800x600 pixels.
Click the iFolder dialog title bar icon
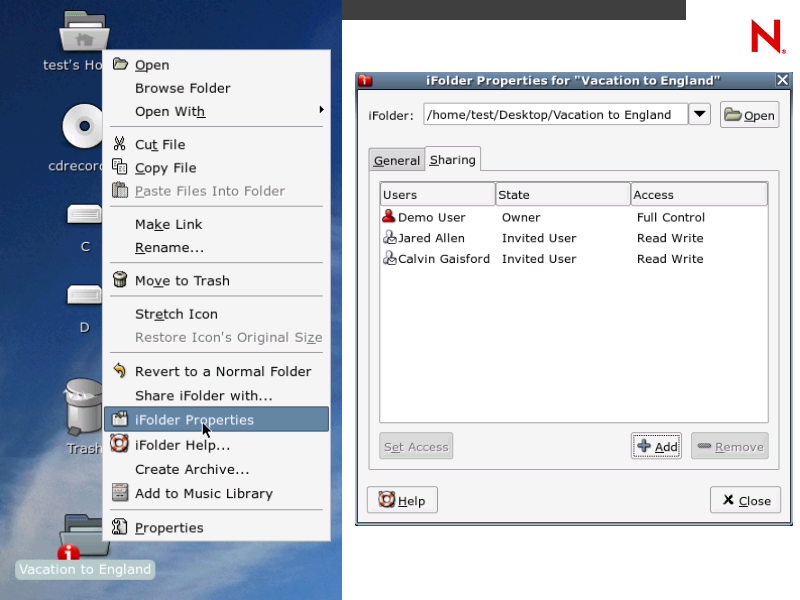click(365, 80)
